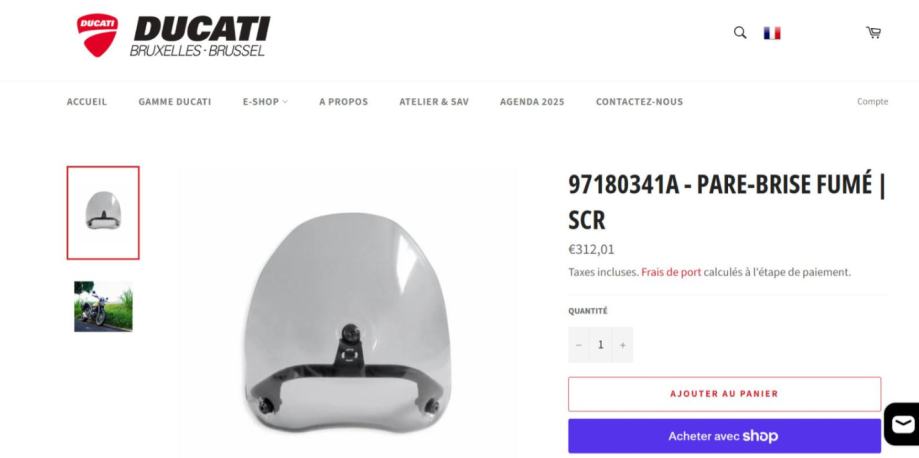Select CONTACTEZ-NOUS in the navigation

point(639,101)
